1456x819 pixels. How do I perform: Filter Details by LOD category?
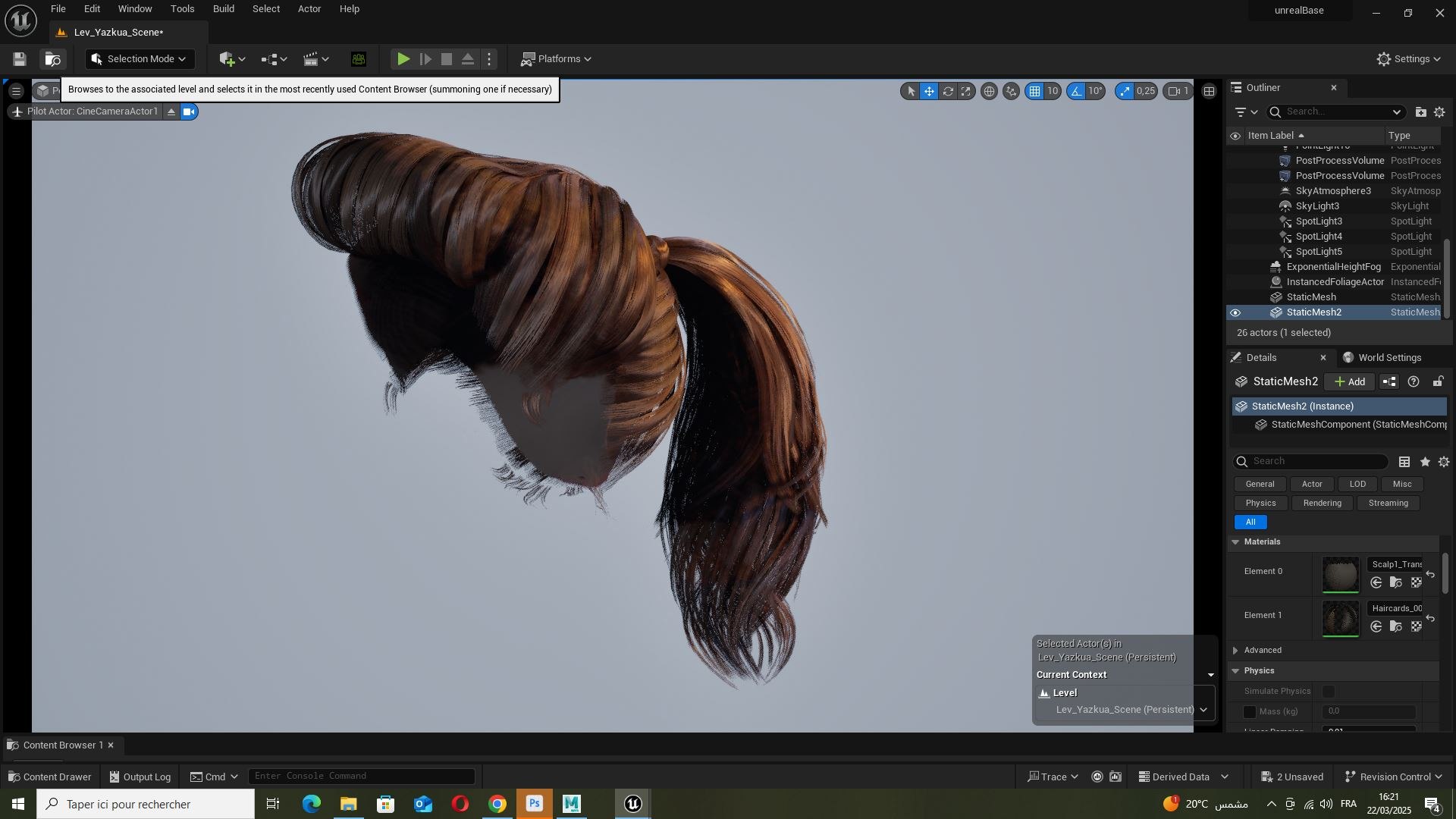(1357, 485)
